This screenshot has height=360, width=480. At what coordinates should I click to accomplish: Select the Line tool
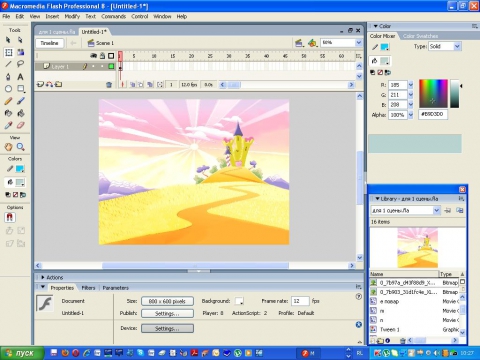[8, 64]
